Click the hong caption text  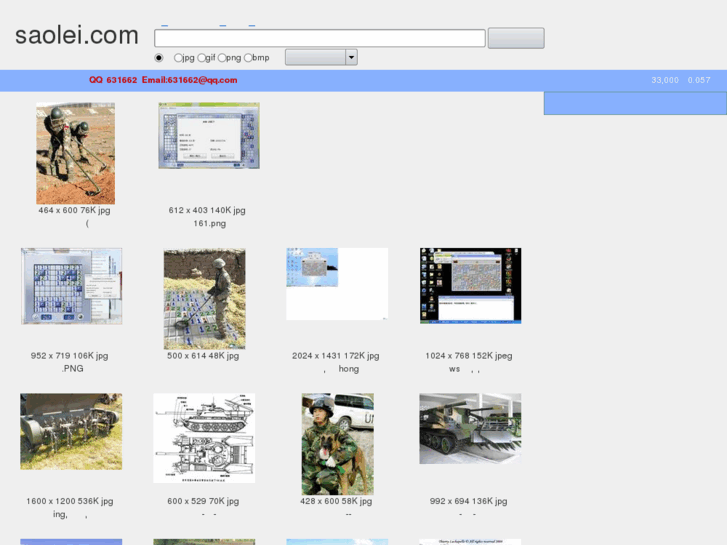click(349, 369)
